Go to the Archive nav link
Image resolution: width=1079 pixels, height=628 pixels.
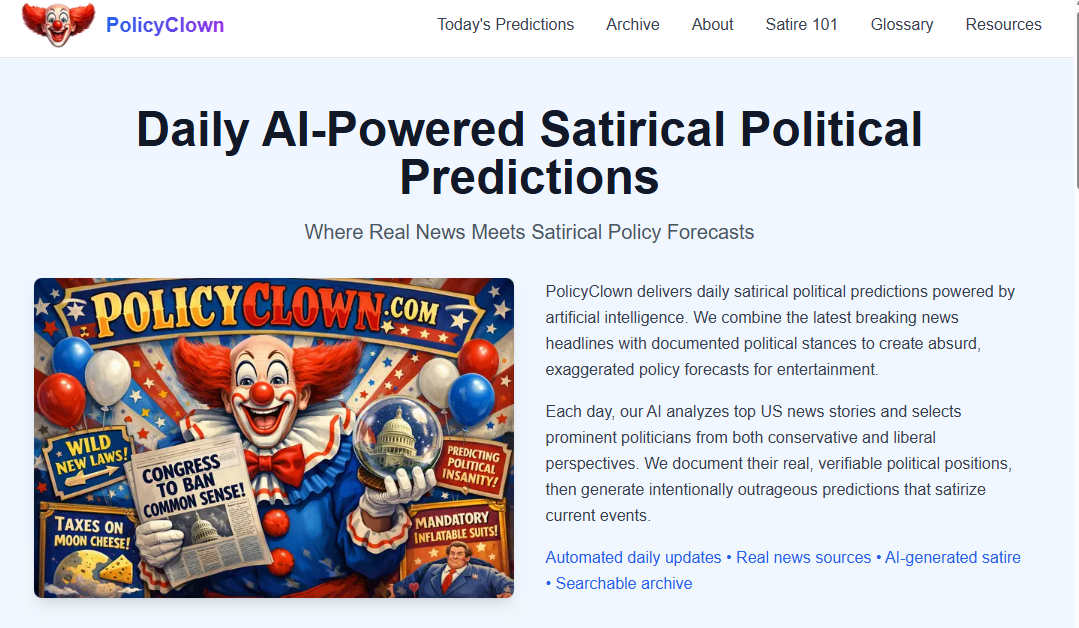[632, 25]
